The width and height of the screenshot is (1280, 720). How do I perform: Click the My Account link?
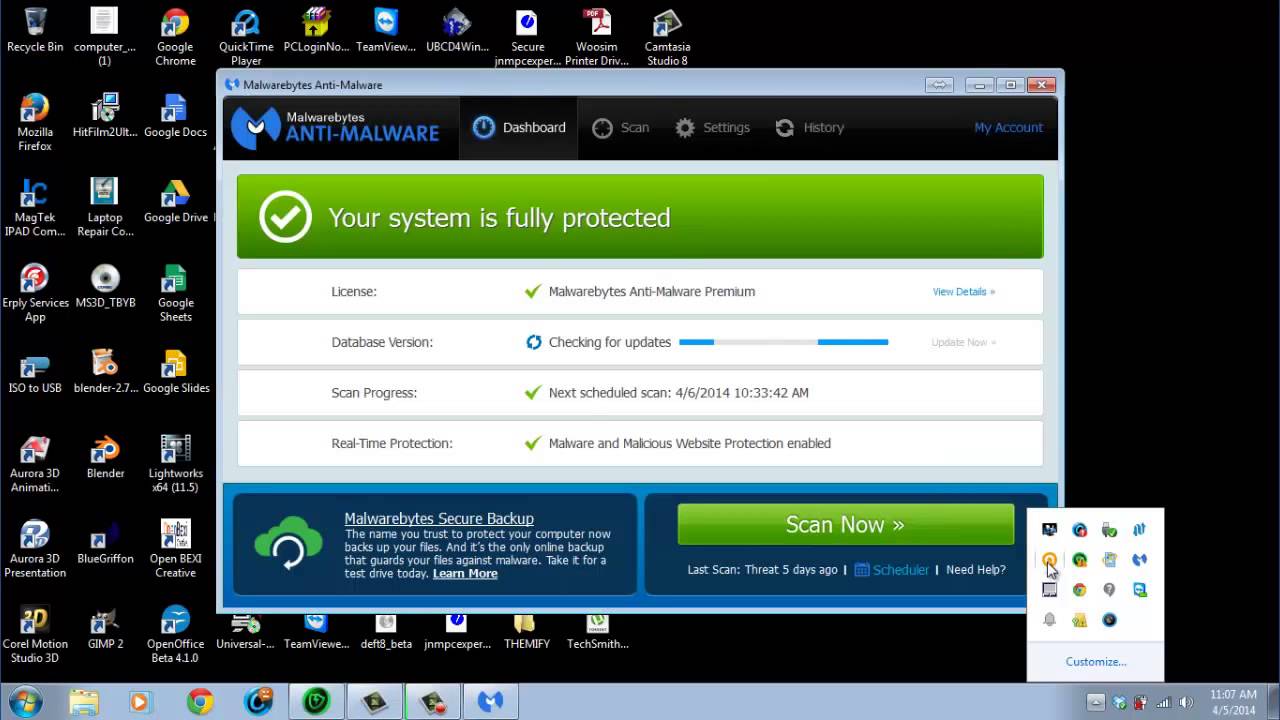coord(1008,128)
